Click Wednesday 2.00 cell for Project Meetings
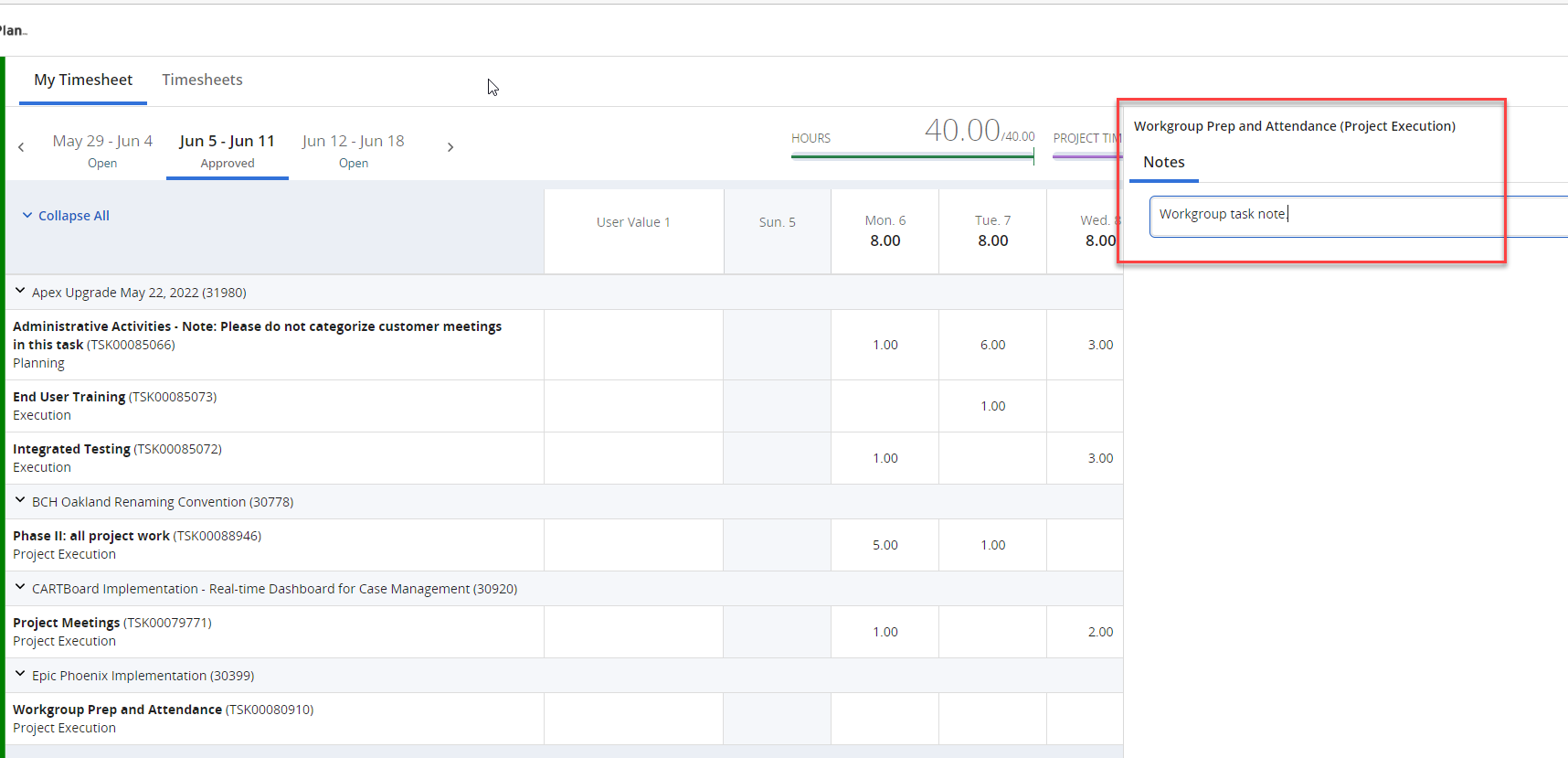The height and width of the screenshot is (758, 1568). point(1086,632)
